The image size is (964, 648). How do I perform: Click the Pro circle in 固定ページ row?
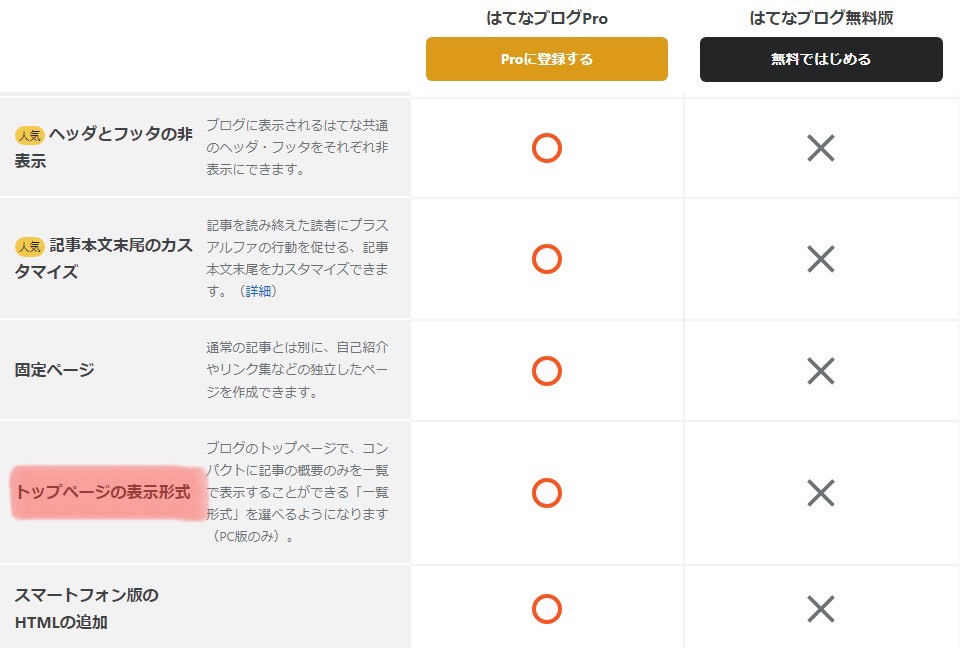tap(547, 371)
